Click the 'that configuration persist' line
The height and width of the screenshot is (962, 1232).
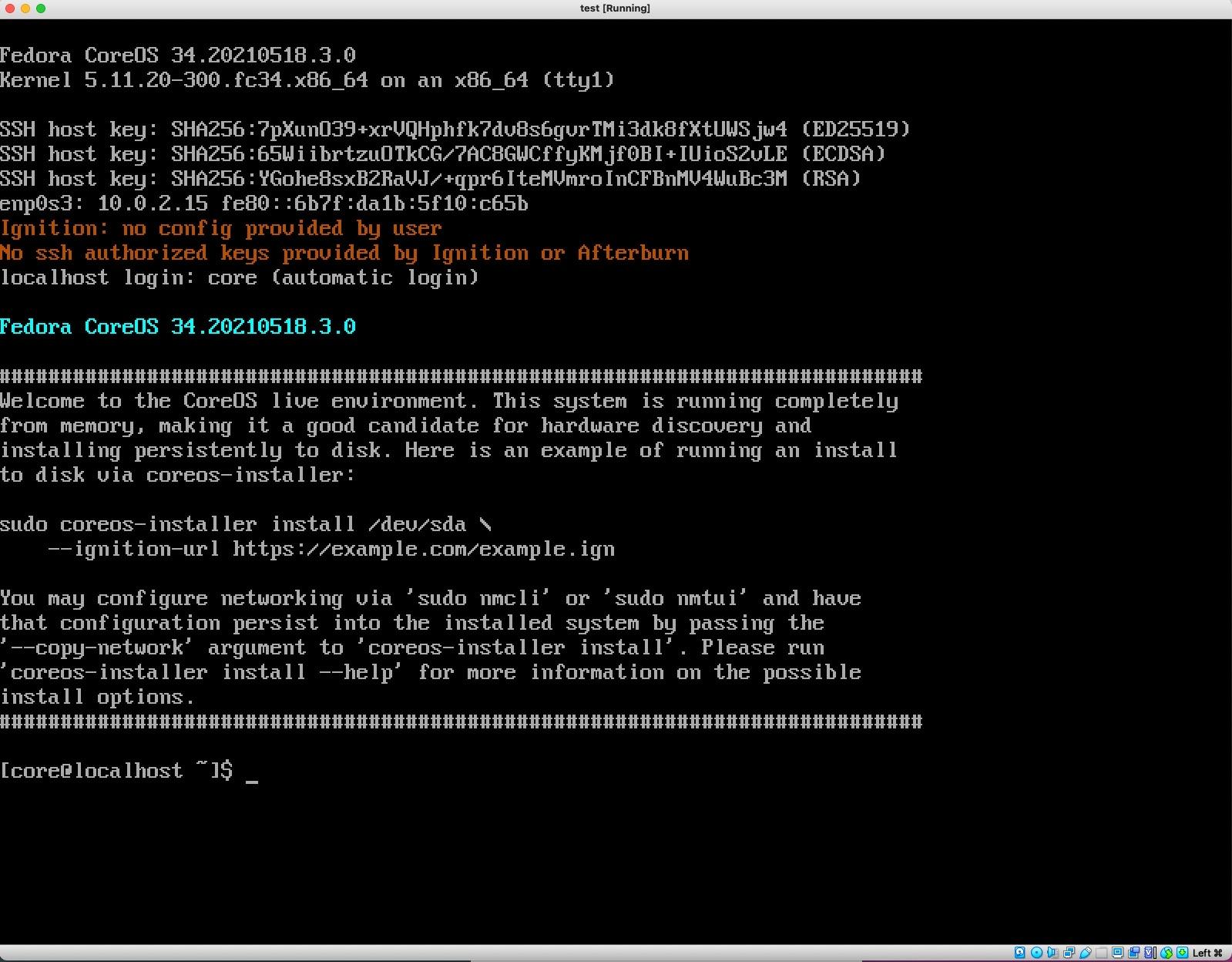(x=412, y=623)
